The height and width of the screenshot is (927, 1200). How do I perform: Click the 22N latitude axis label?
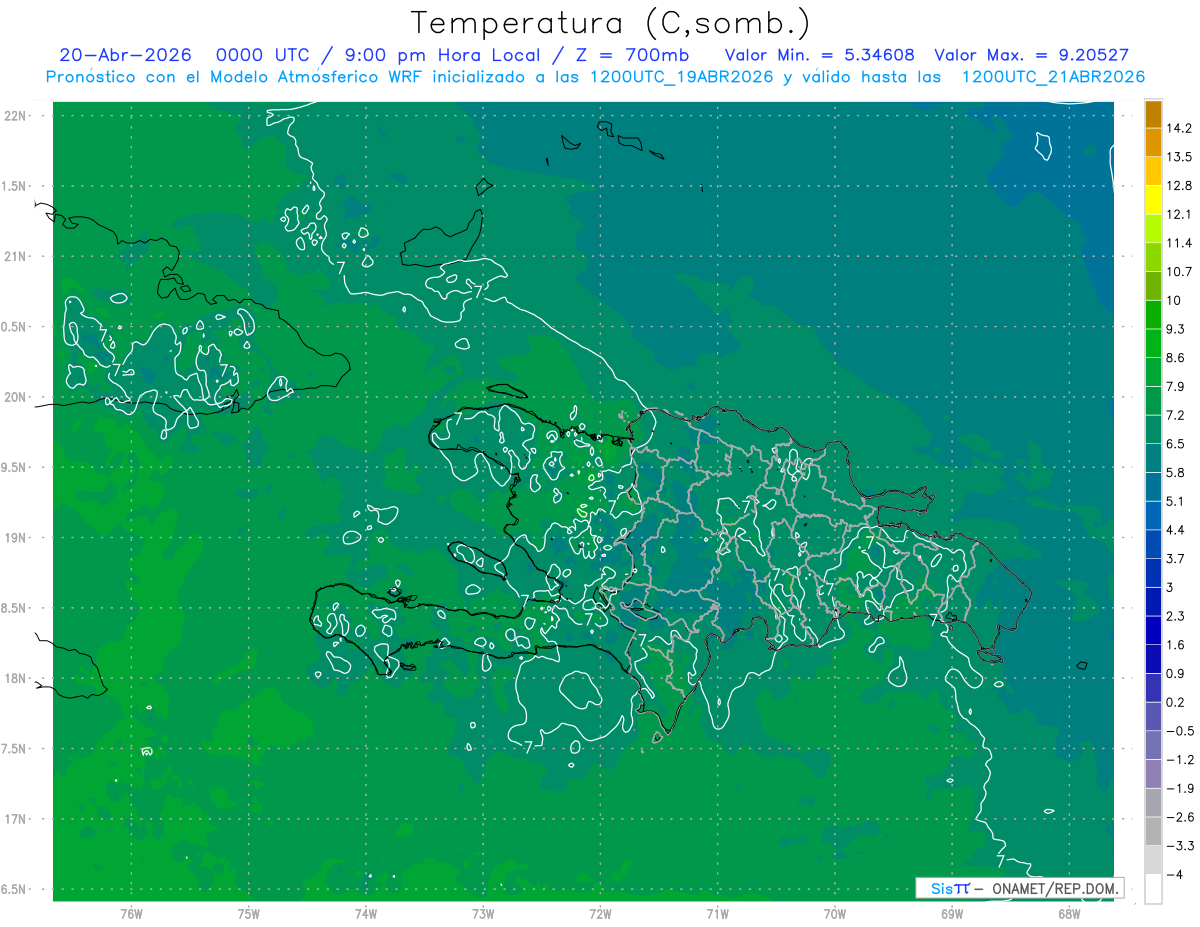17,115
